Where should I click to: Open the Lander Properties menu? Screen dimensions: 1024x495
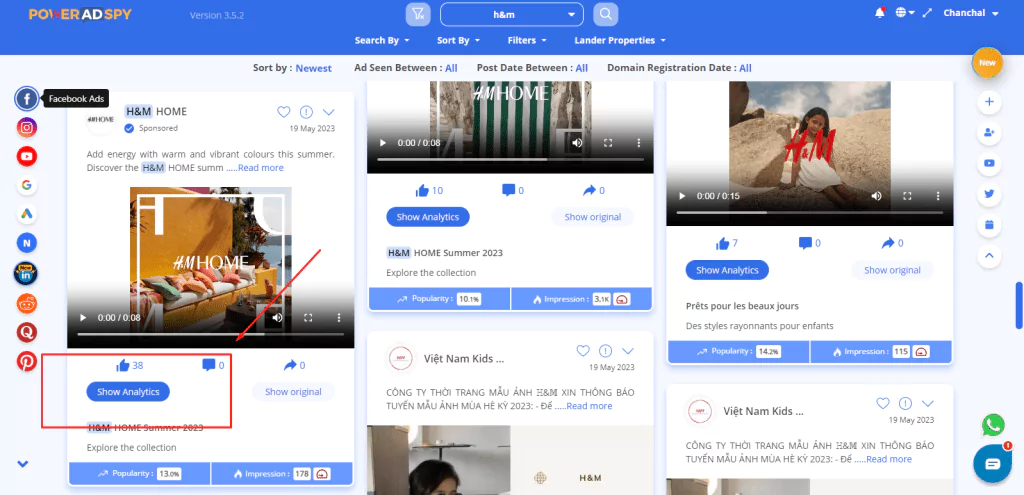point(620,40)
